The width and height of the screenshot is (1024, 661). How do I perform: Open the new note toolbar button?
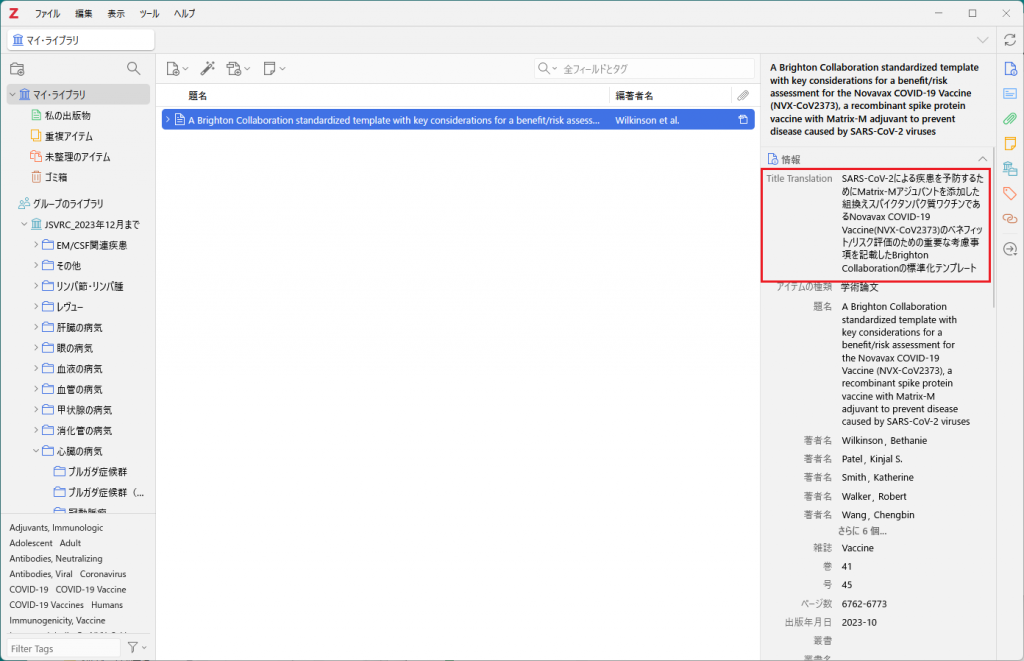[x=274, y=69]
